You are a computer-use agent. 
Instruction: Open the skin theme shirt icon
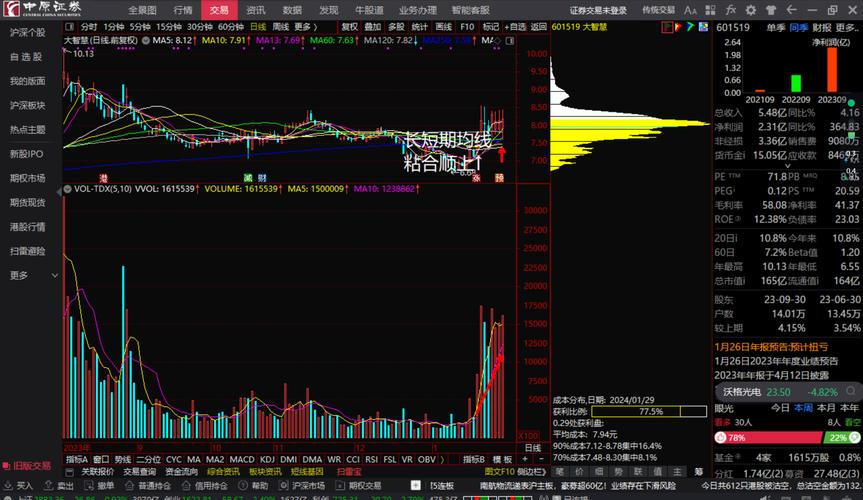pyautogui.click(x=771, y=10)
